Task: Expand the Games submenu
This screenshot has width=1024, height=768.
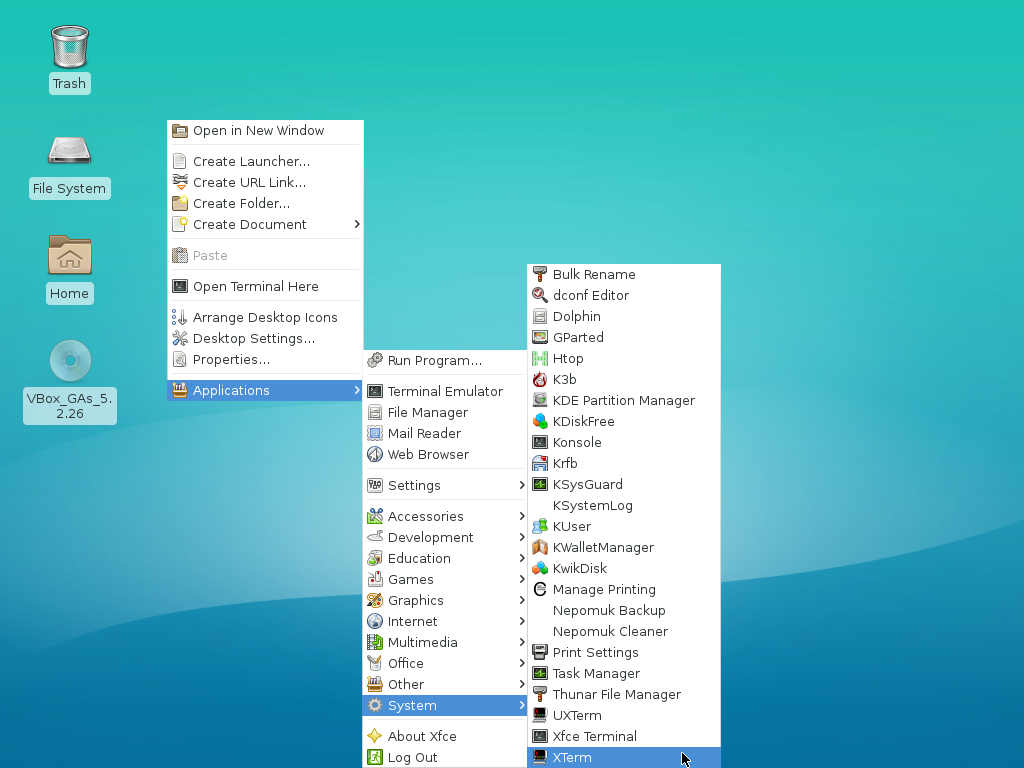Action: pos(445,579)
